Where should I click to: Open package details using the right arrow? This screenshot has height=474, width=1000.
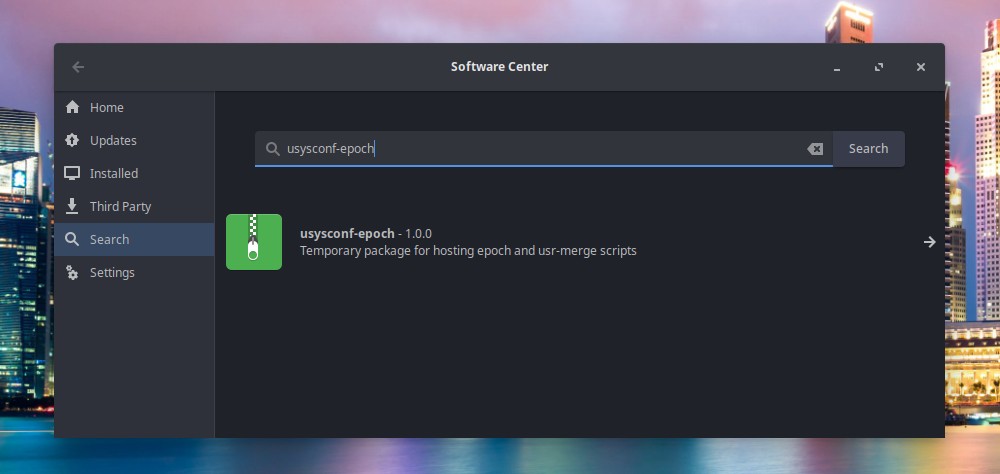point(929,242)
